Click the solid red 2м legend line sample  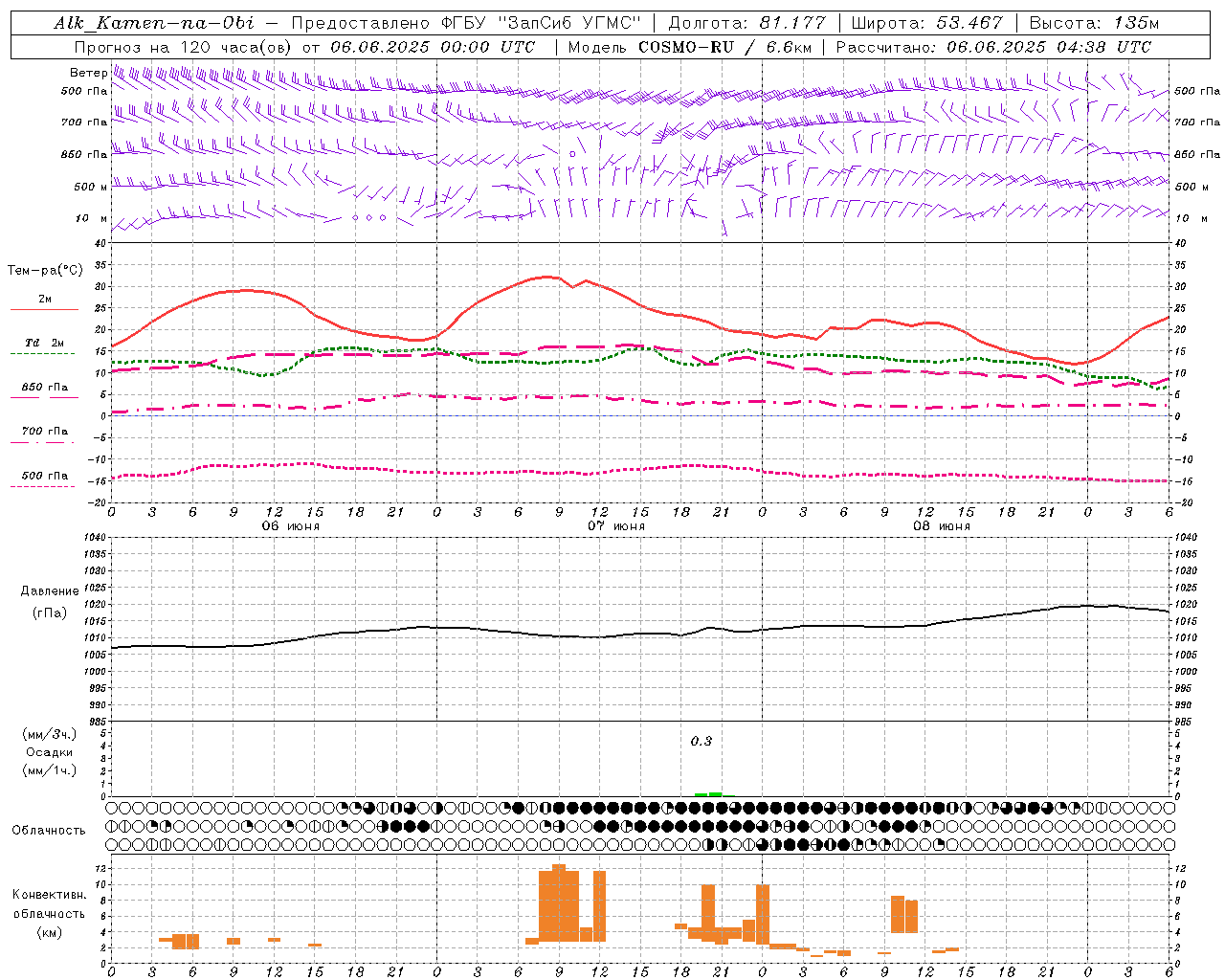(x=44, y=310)
